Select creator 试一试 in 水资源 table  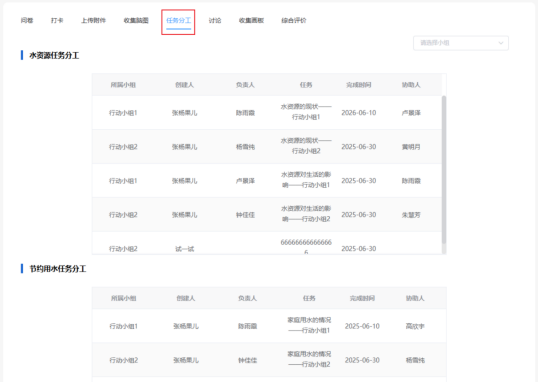185,249
